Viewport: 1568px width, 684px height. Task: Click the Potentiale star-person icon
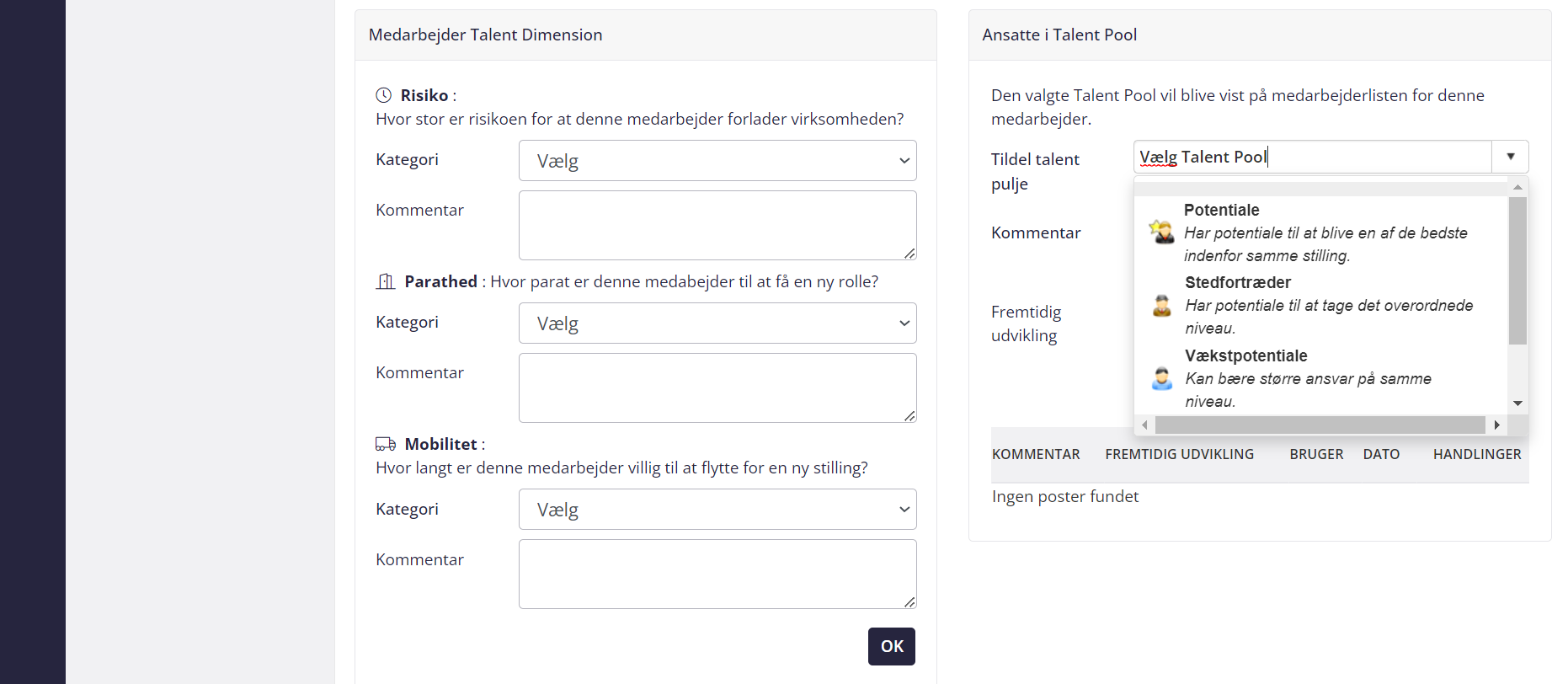point(1161,232)
